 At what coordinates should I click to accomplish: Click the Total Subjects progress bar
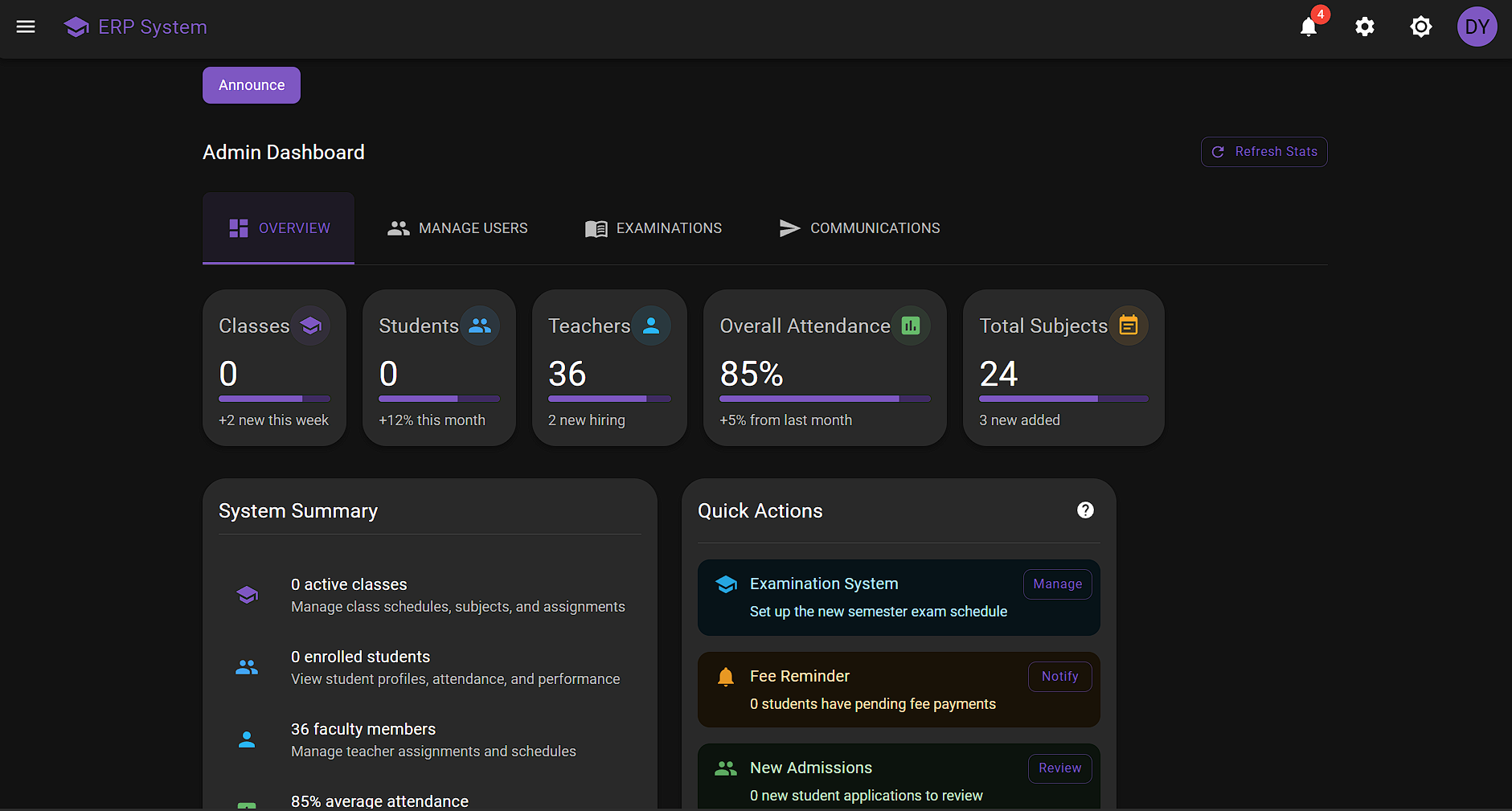(1064, 399)
